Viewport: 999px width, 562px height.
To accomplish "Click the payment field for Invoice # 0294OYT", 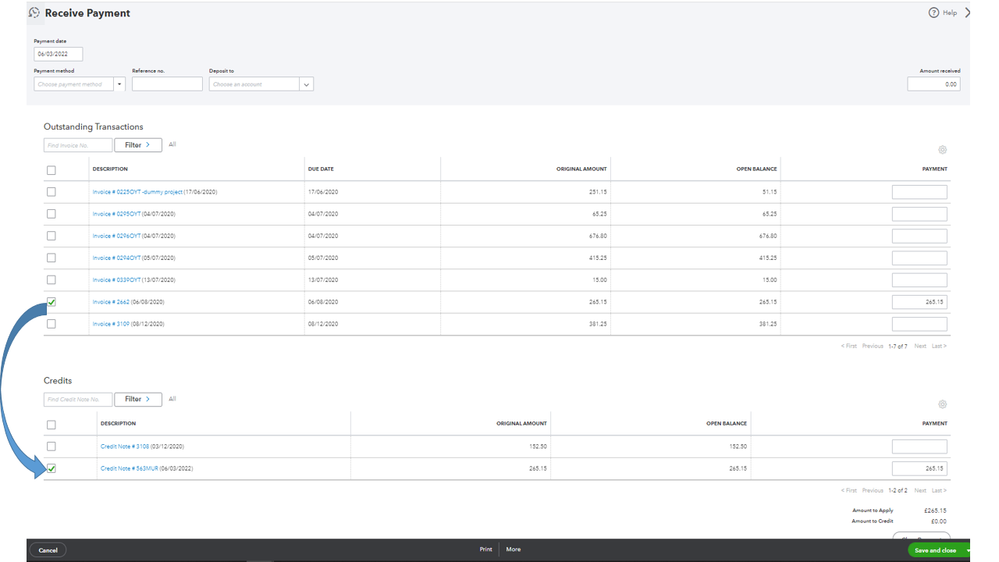I will (x=919, y=258).
